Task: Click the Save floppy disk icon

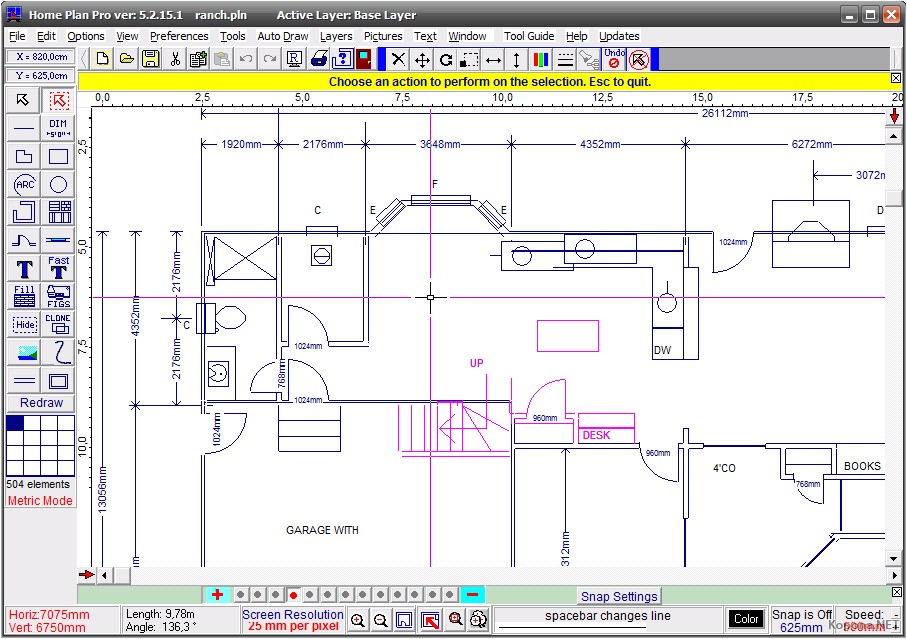Action: pos(151,59)
